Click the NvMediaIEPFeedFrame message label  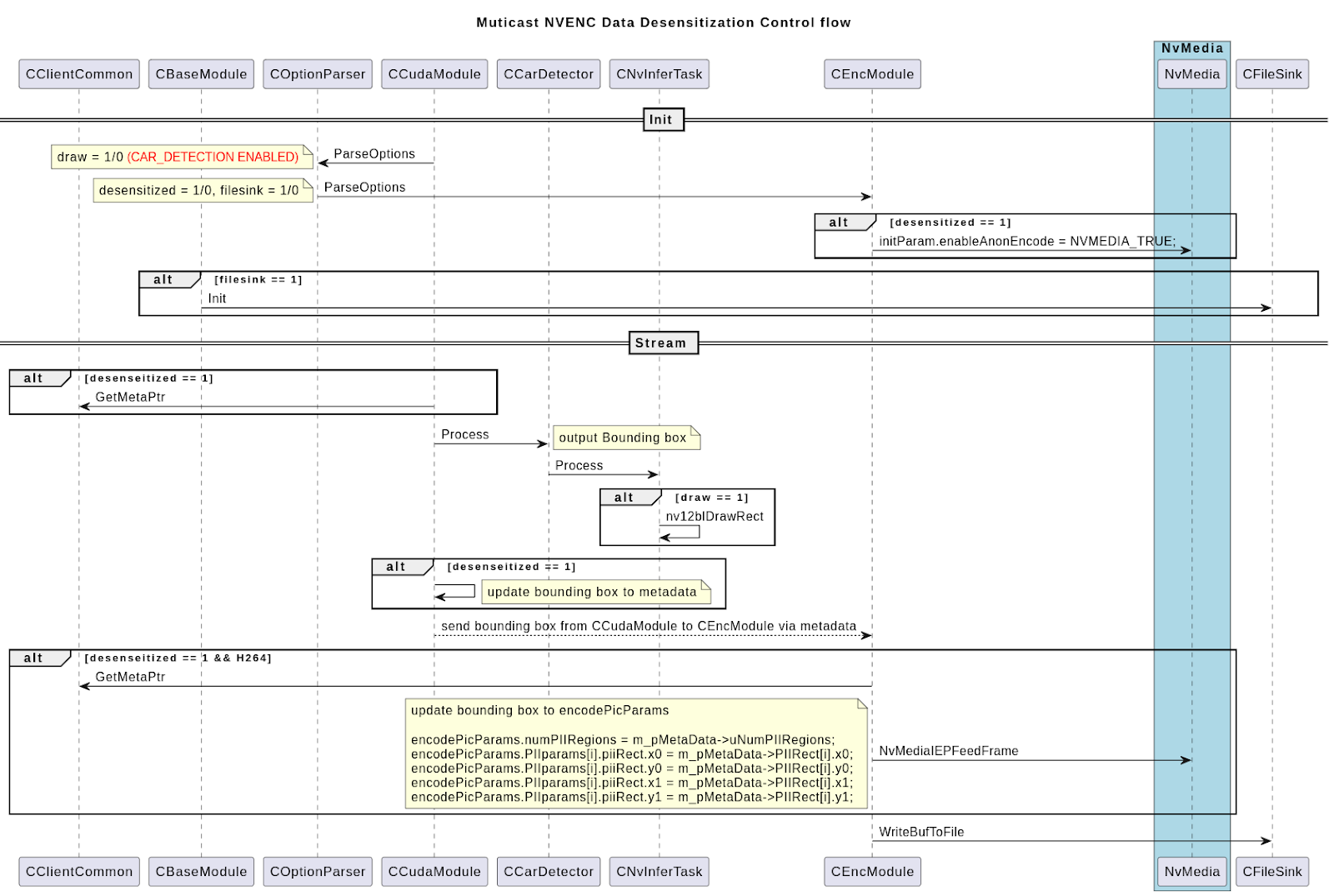(x=949, y=751)
